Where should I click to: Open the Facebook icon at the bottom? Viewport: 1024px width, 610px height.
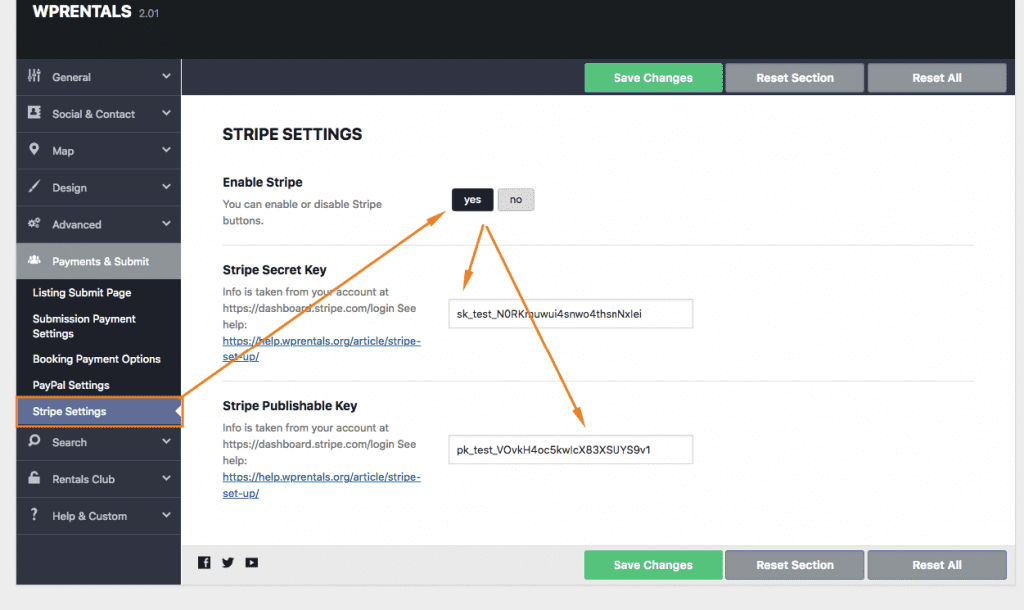click(204, 562)
